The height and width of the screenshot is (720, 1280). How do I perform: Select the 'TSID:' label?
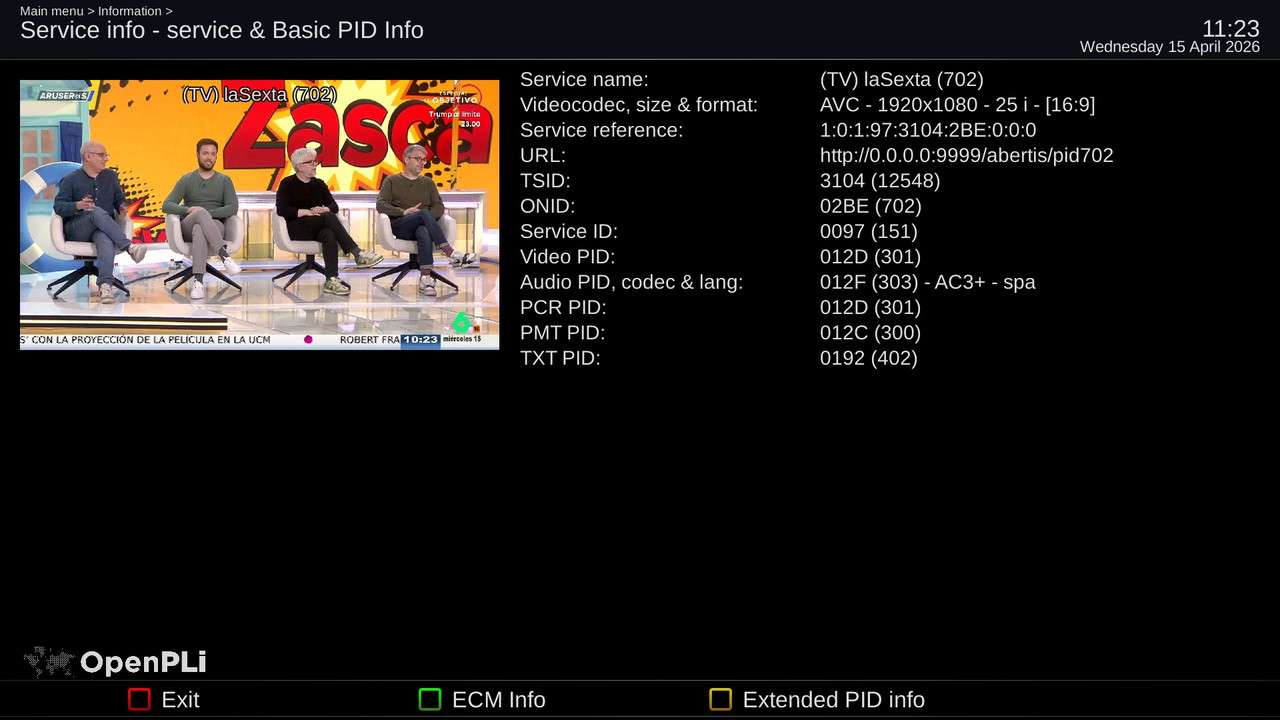coord(545,181)
